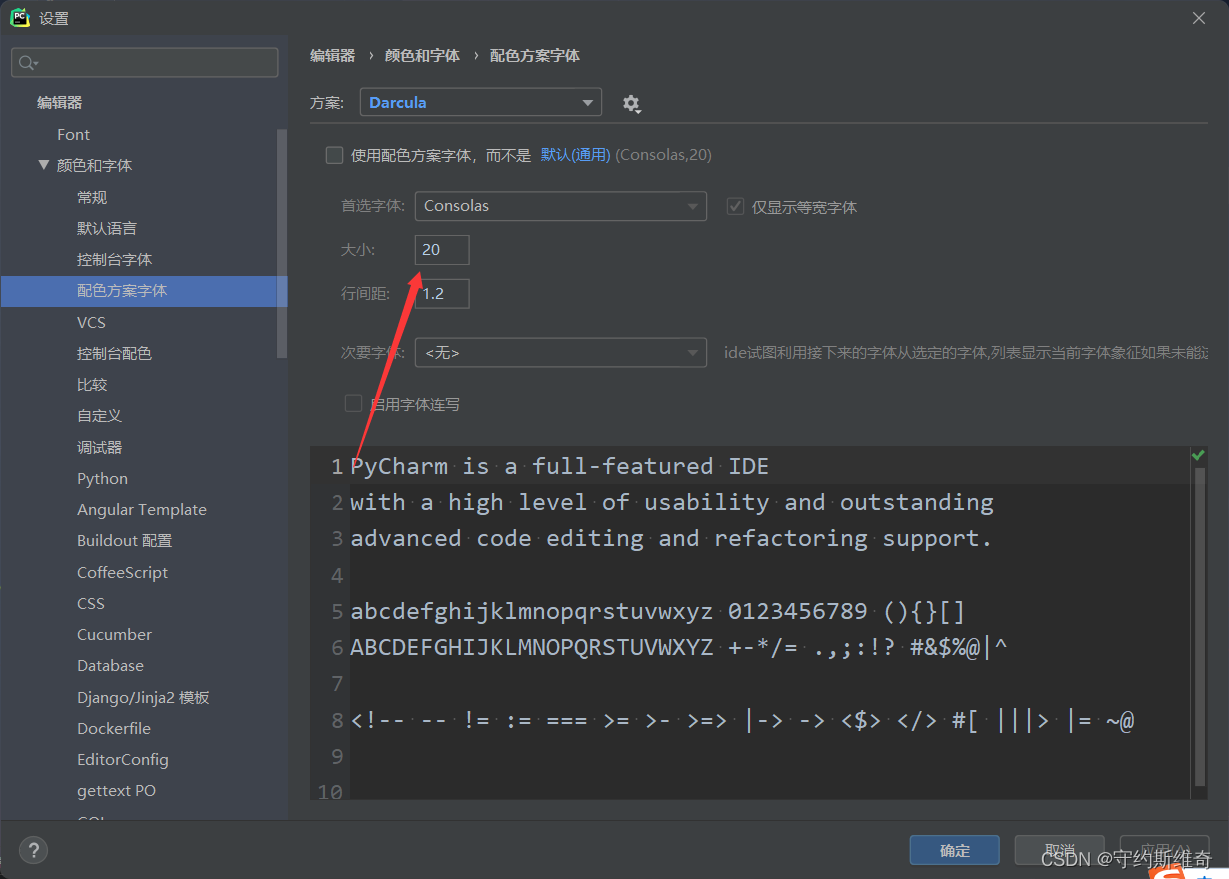This screenshot has height=879, width=1229.
Task: Click the 颜色和字体 breadcrumb
Action: [x=422, y=56]
